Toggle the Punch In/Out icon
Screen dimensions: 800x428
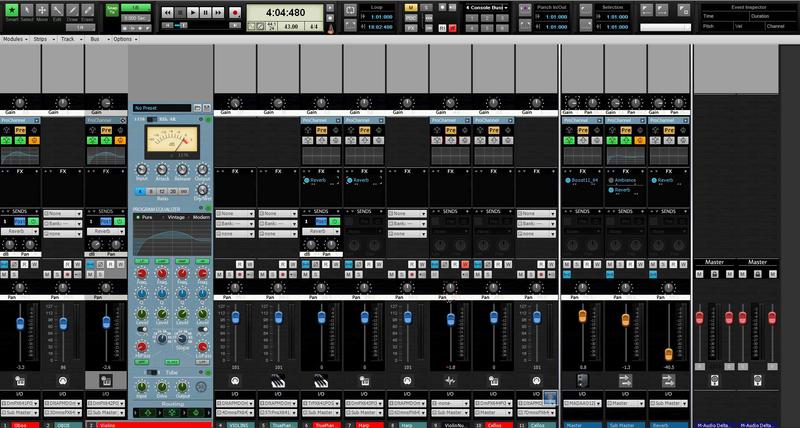(x=525, y=10)
